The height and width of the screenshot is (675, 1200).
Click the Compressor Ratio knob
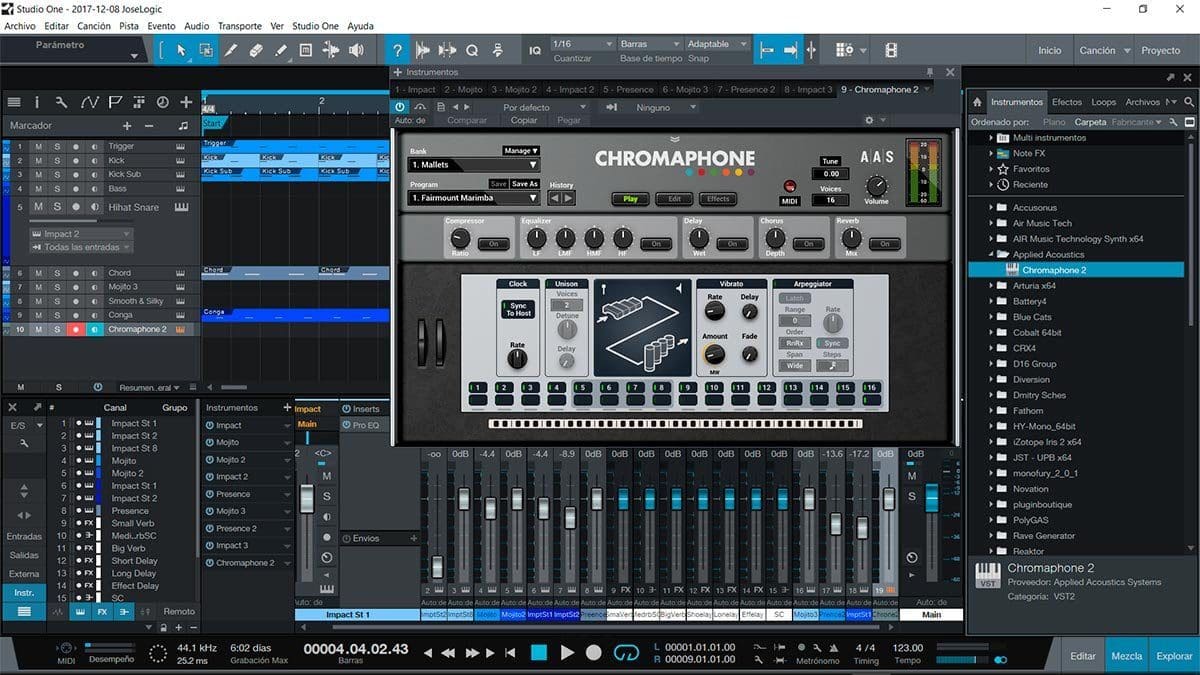coord(460,239)
